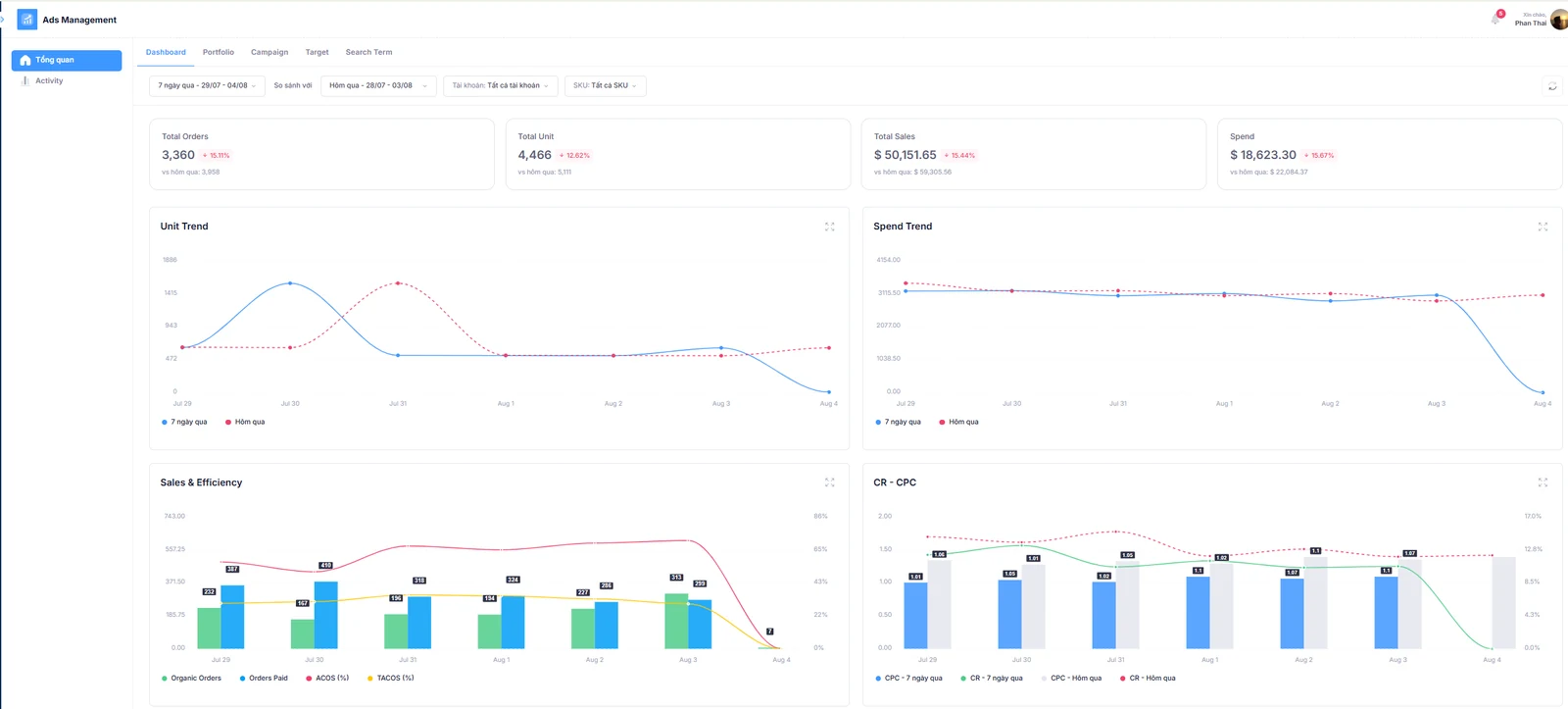Click the red dashed peak point at Jul 31 in Unit Trend

click(398, 283)
